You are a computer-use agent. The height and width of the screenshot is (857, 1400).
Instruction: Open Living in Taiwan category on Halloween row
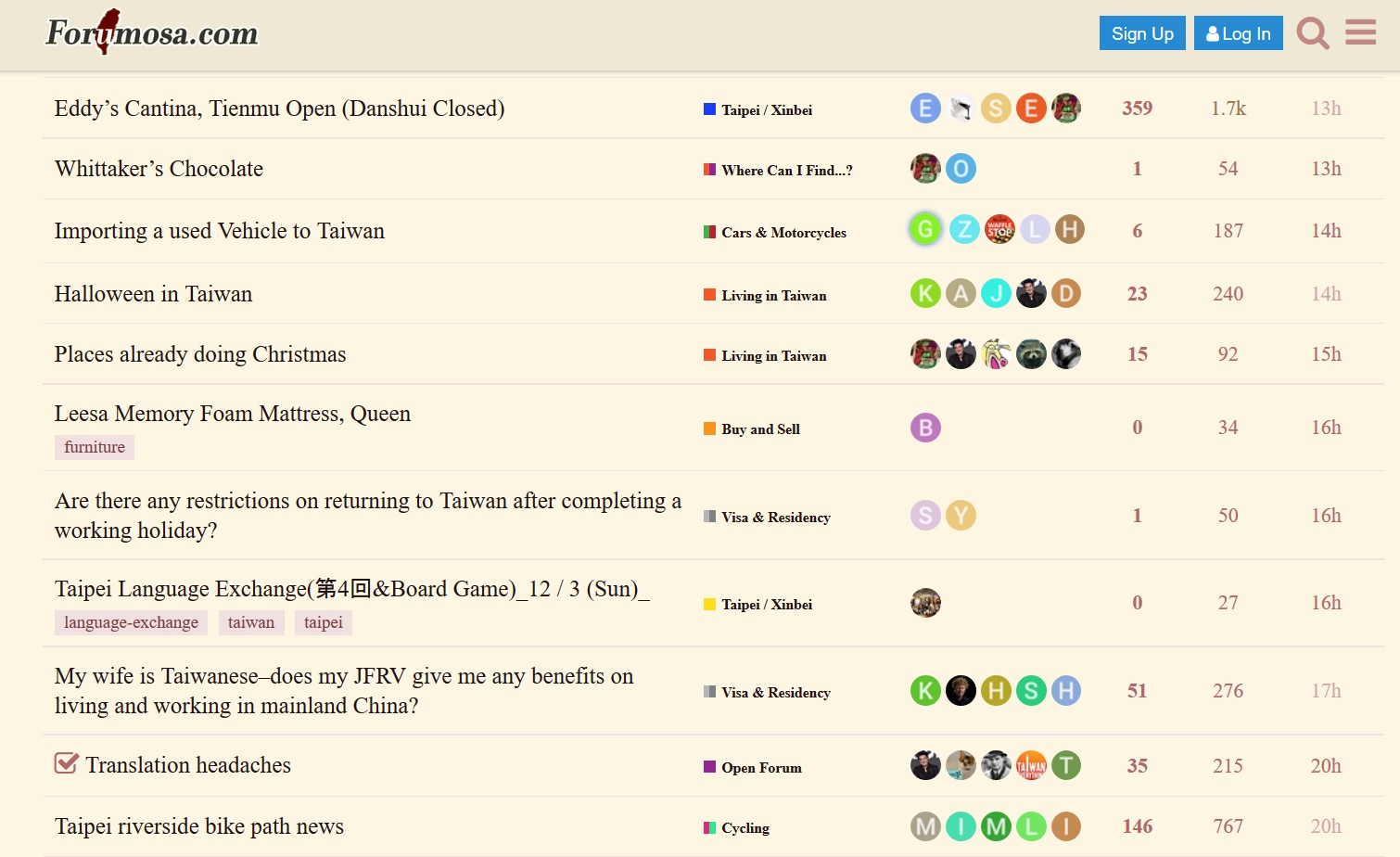point(765,295)
